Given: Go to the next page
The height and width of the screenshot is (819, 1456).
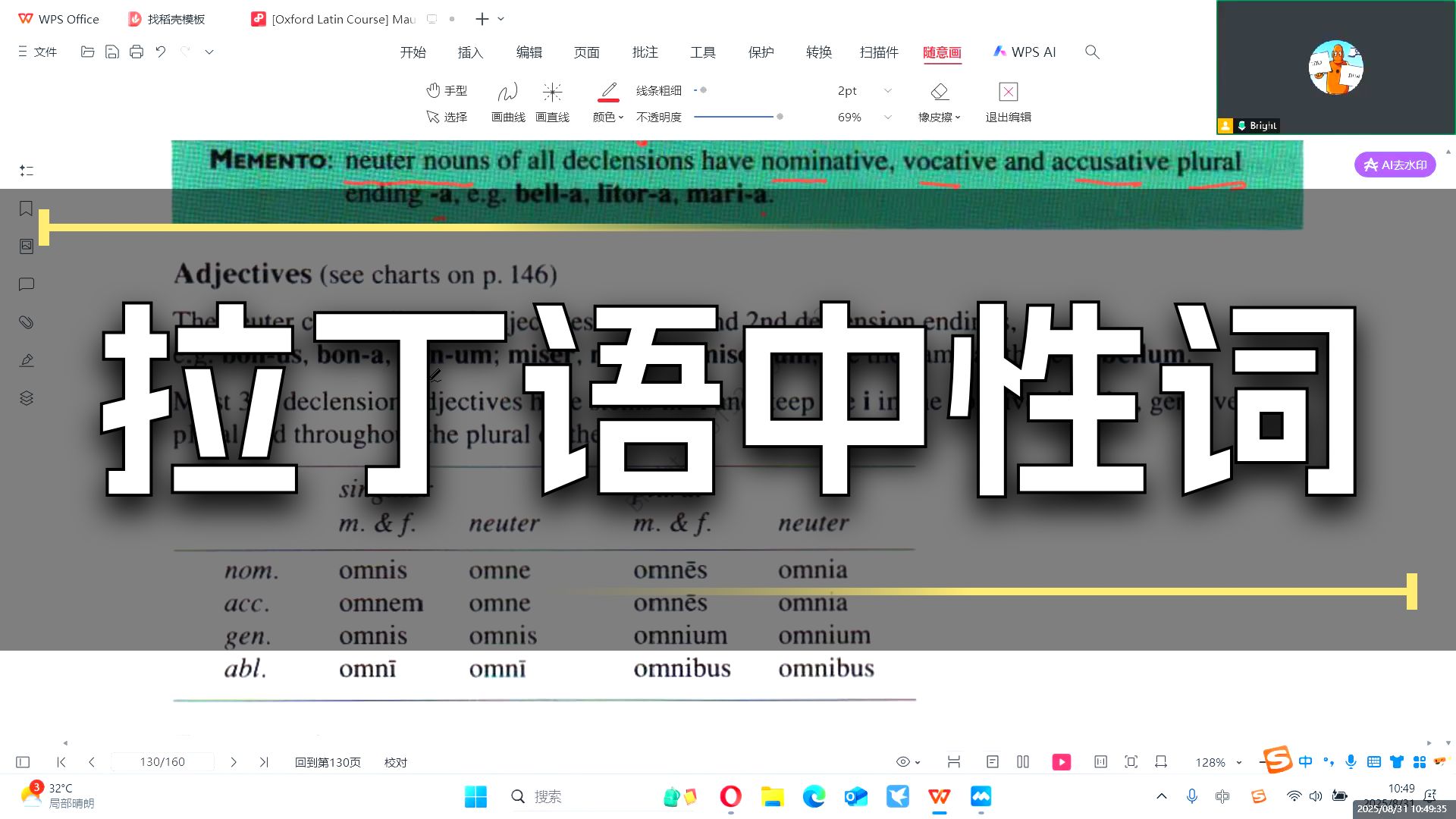Looking at the screenshot, I should [x=234, y=762].
